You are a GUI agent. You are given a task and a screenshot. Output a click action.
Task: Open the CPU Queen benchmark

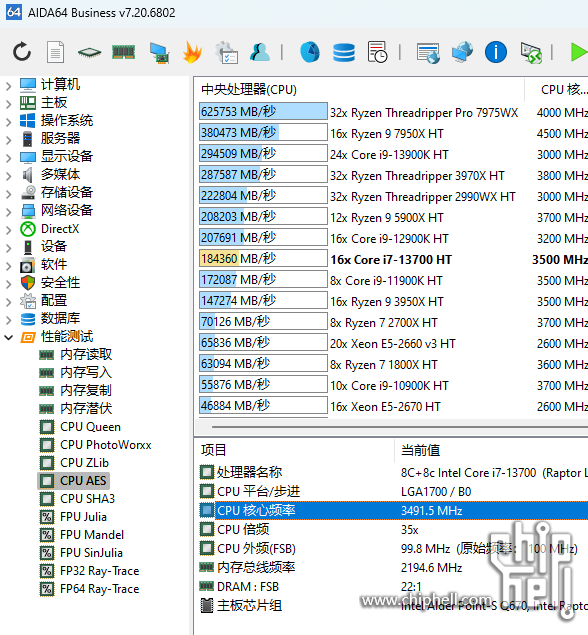coord(90,427)
